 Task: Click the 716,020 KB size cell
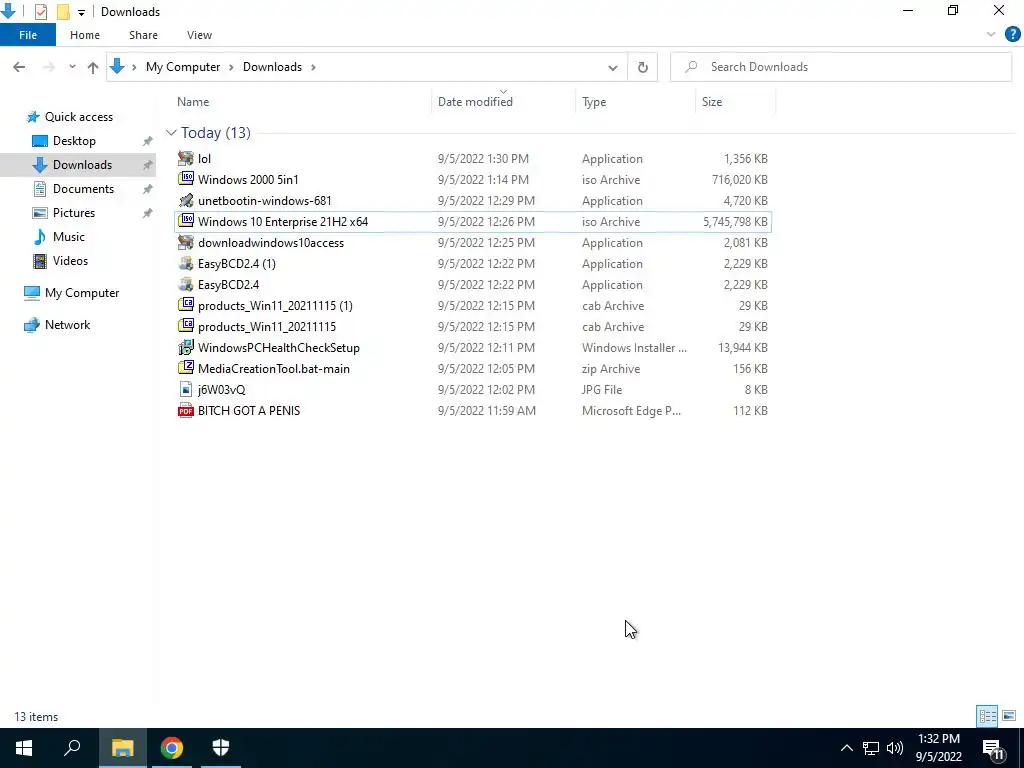pos(739,180)
